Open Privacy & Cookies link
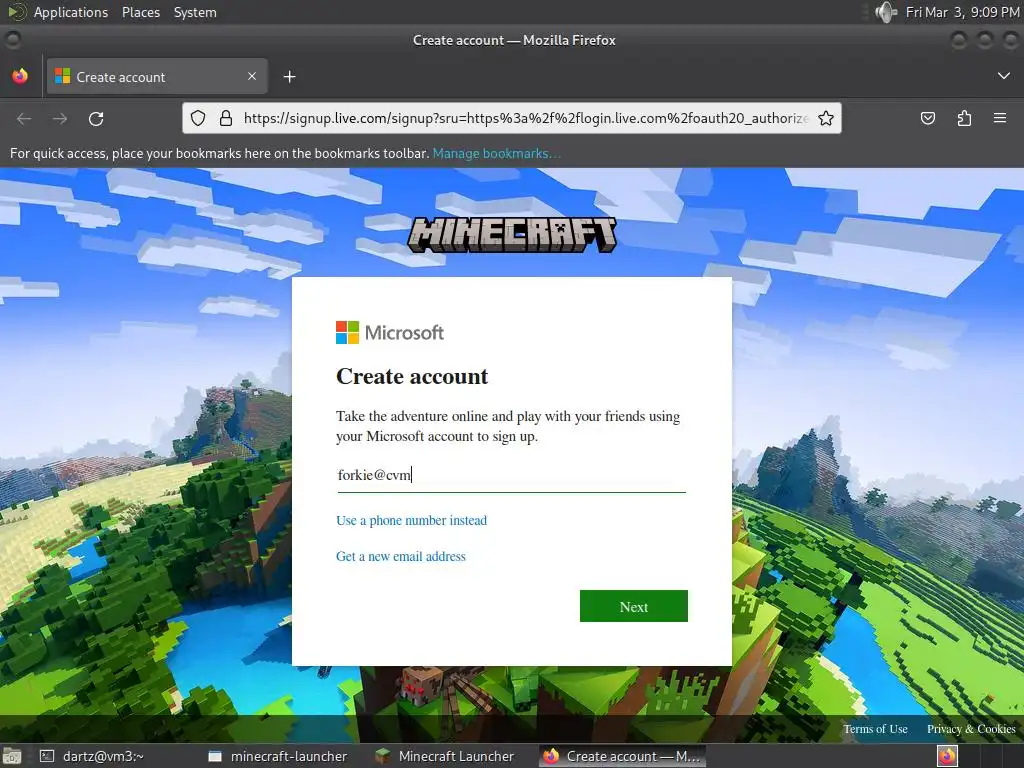The height and width of the screenshot is (768, 1024). pos(971,729)
